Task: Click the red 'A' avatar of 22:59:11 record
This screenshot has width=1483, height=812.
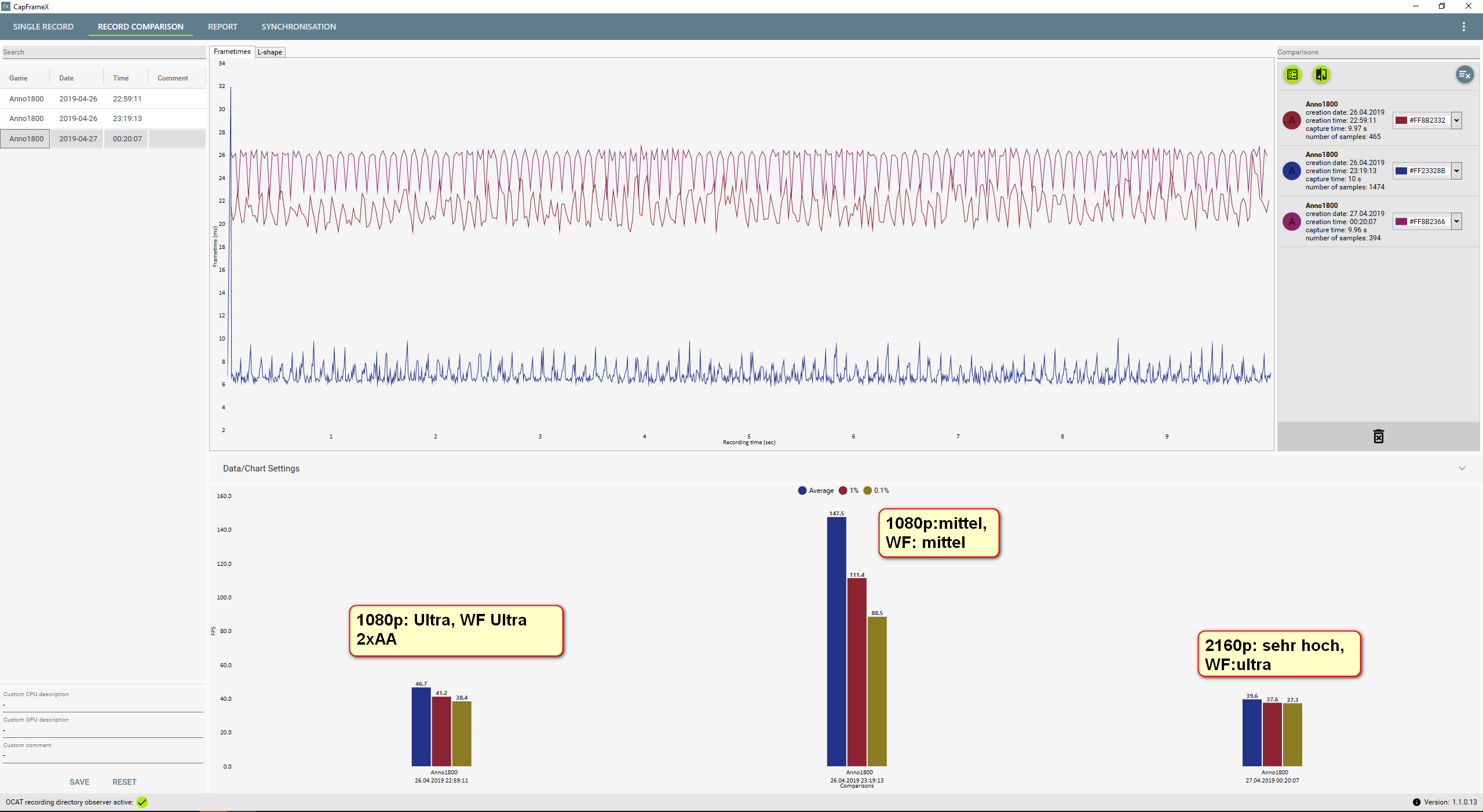Action: click(x=1291, y=120)
